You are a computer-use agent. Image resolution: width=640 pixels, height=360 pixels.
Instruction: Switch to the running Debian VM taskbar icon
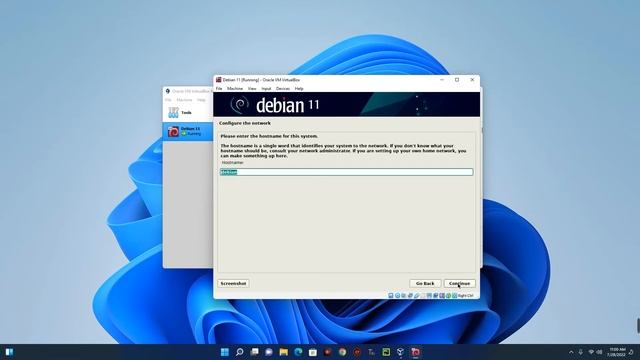tap(416, 352)
